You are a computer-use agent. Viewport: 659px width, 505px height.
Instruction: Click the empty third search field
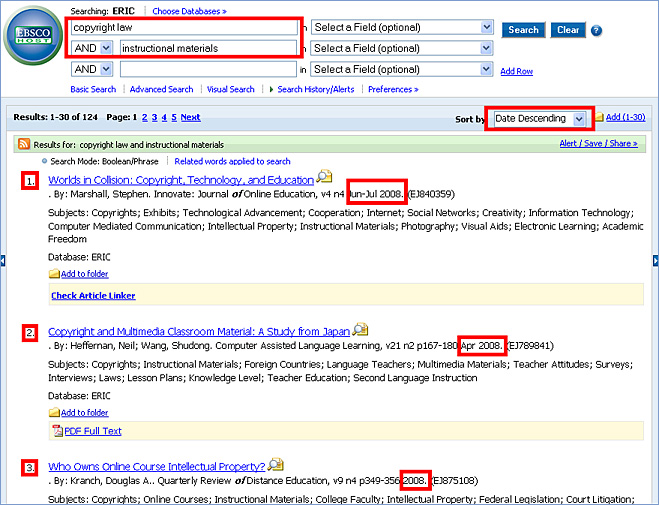[208, 69]
